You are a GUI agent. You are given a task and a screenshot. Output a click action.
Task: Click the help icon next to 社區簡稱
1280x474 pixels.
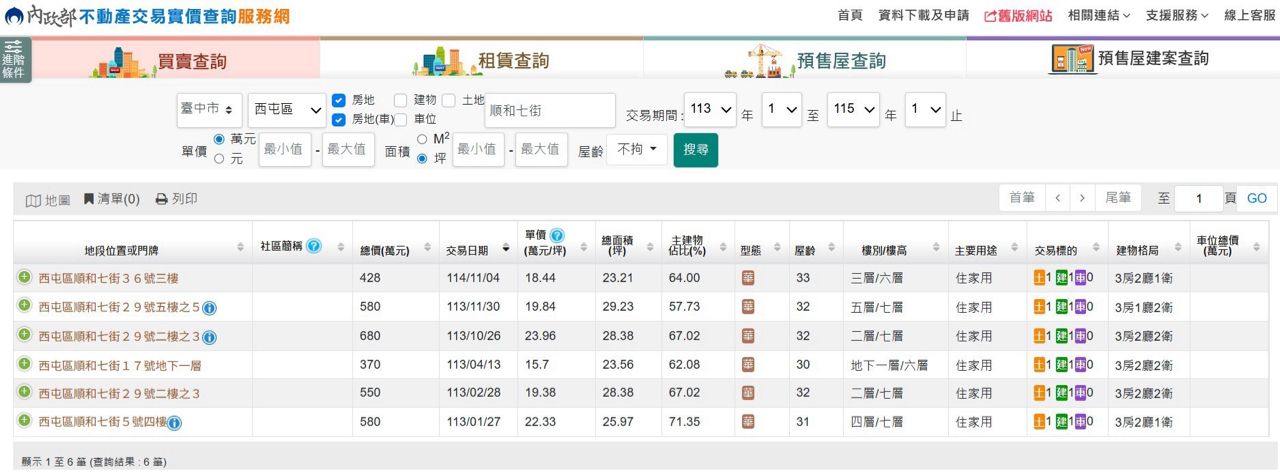pyautogui.click(x=314, y=246)
